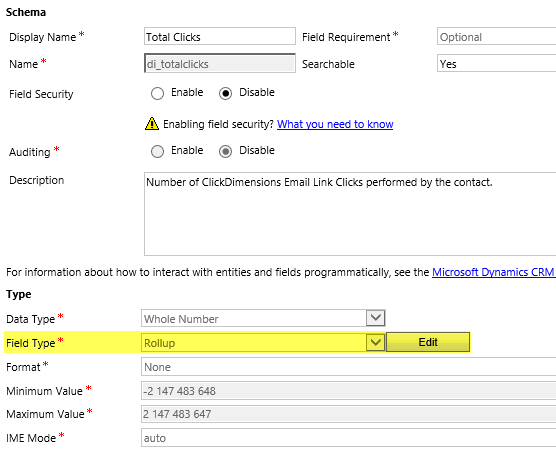This screenshot has width=556, height=451.
Task: Open the Field Type dropdown arrow
Action: click(x=376, y=343)
